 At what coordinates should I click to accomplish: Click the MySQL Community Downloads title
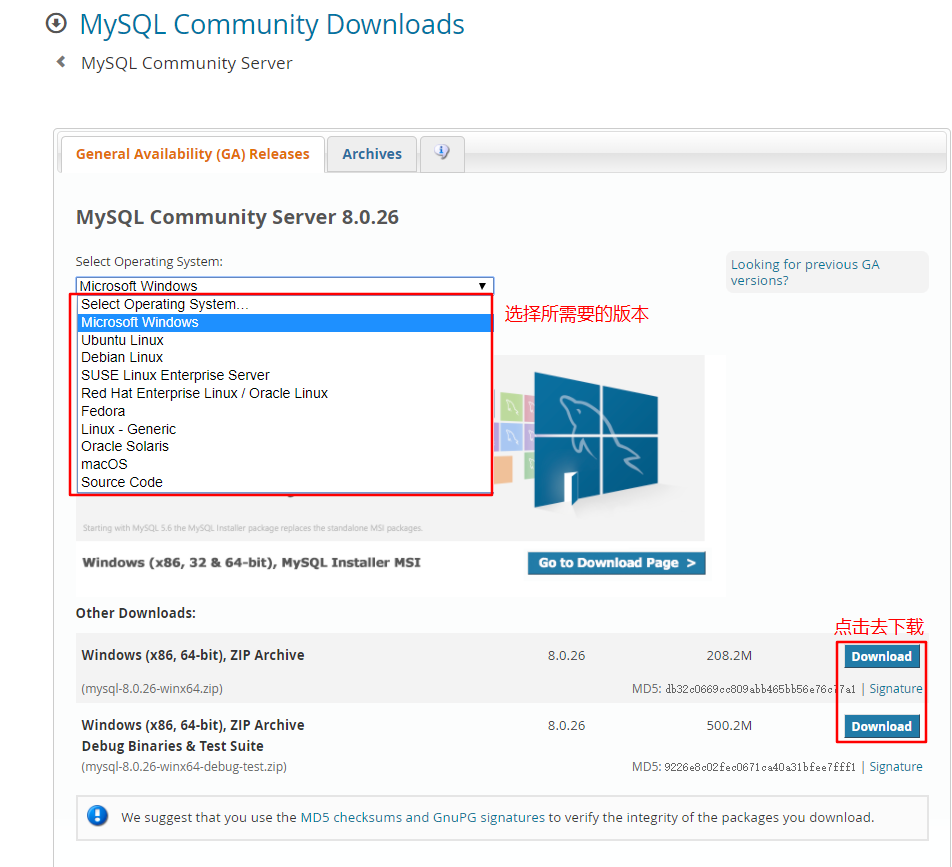pos(272,24)
